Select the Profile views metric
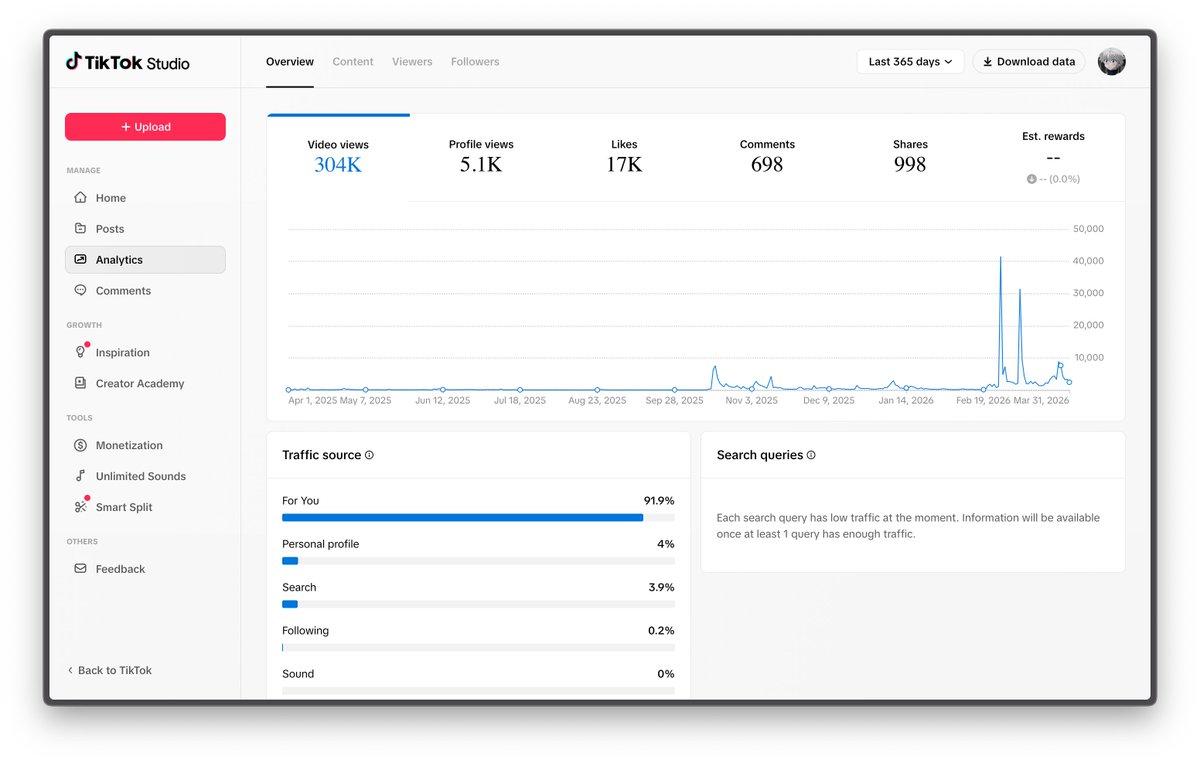Image resolution: width=1200 pixels, height=763 pixels. [481, 158]
